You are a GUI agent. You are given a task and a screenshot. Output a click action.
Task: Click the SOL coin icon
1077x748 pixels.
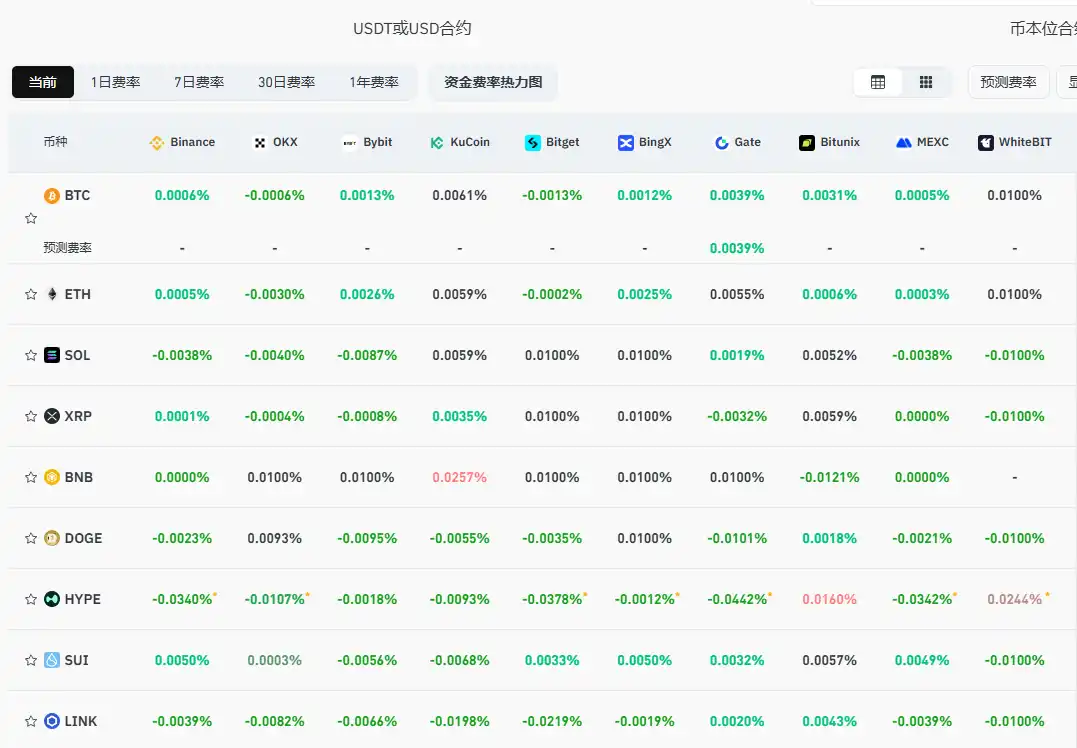[52, 355]
